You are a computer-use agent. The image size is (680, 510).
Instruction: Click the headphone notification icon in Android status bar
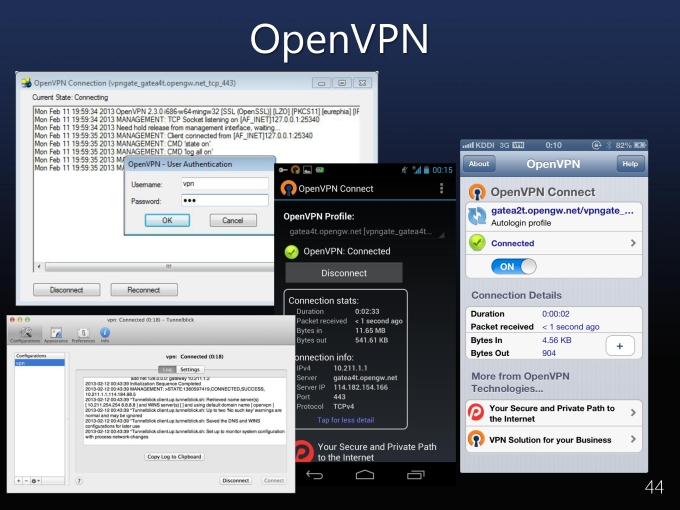[295, 170]
